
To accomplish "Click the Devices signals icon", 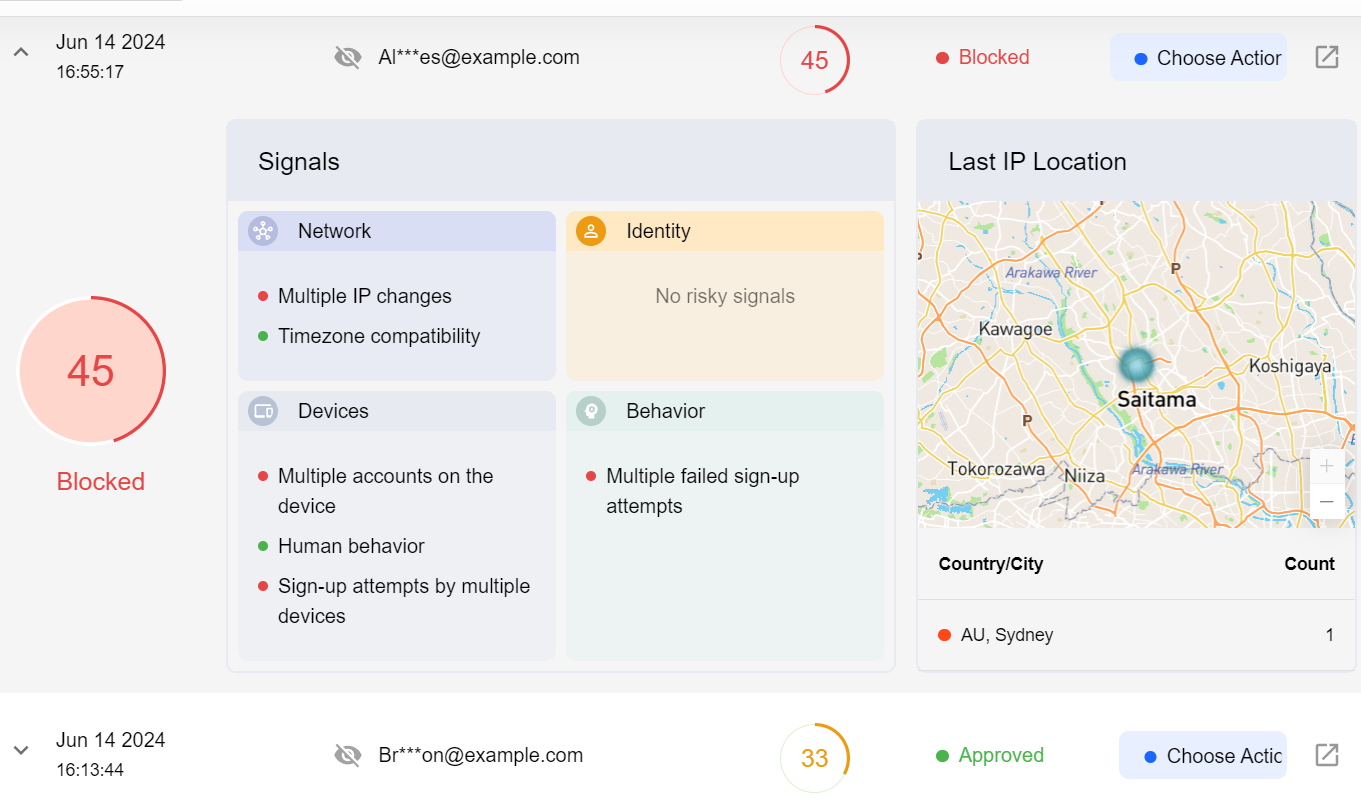I will point(263,411).
